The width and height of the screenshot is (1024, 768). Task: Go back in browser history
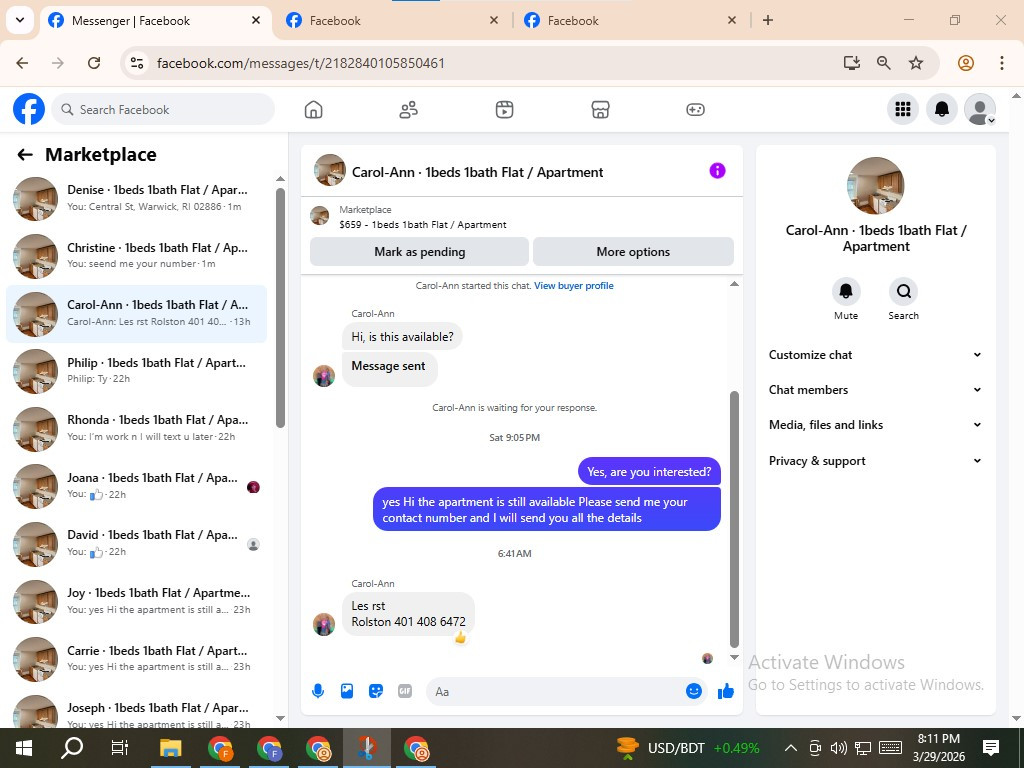pos(22,63)
